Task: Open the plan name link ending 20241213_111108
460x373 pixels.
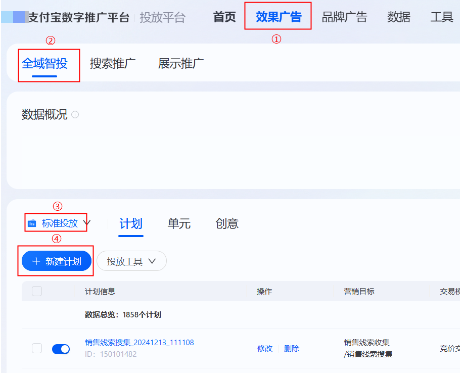Action: pyautogui.click(x=139, y=342)
